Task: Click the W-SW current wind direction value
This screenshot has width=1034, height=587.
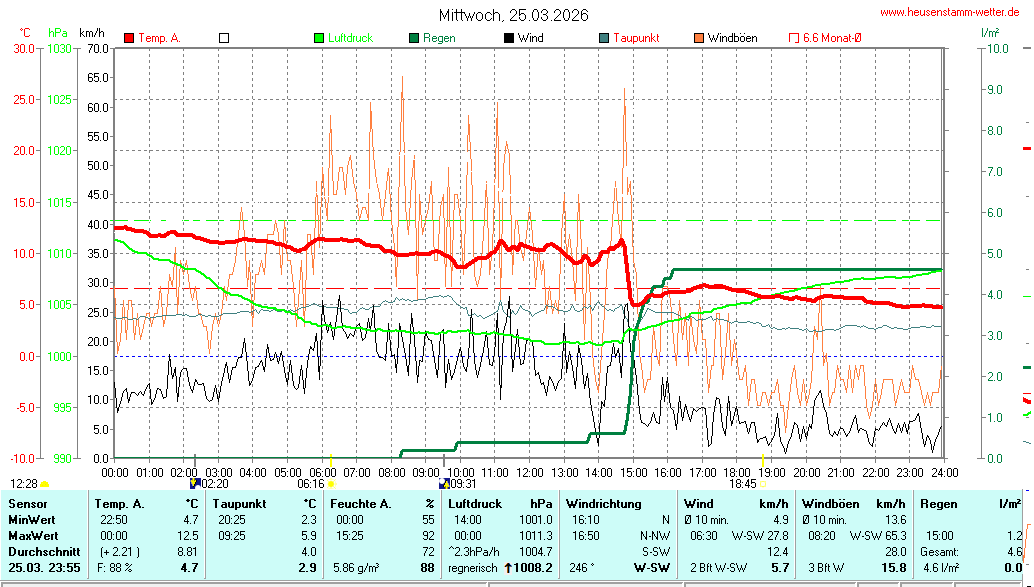Action: pos(652,568)
